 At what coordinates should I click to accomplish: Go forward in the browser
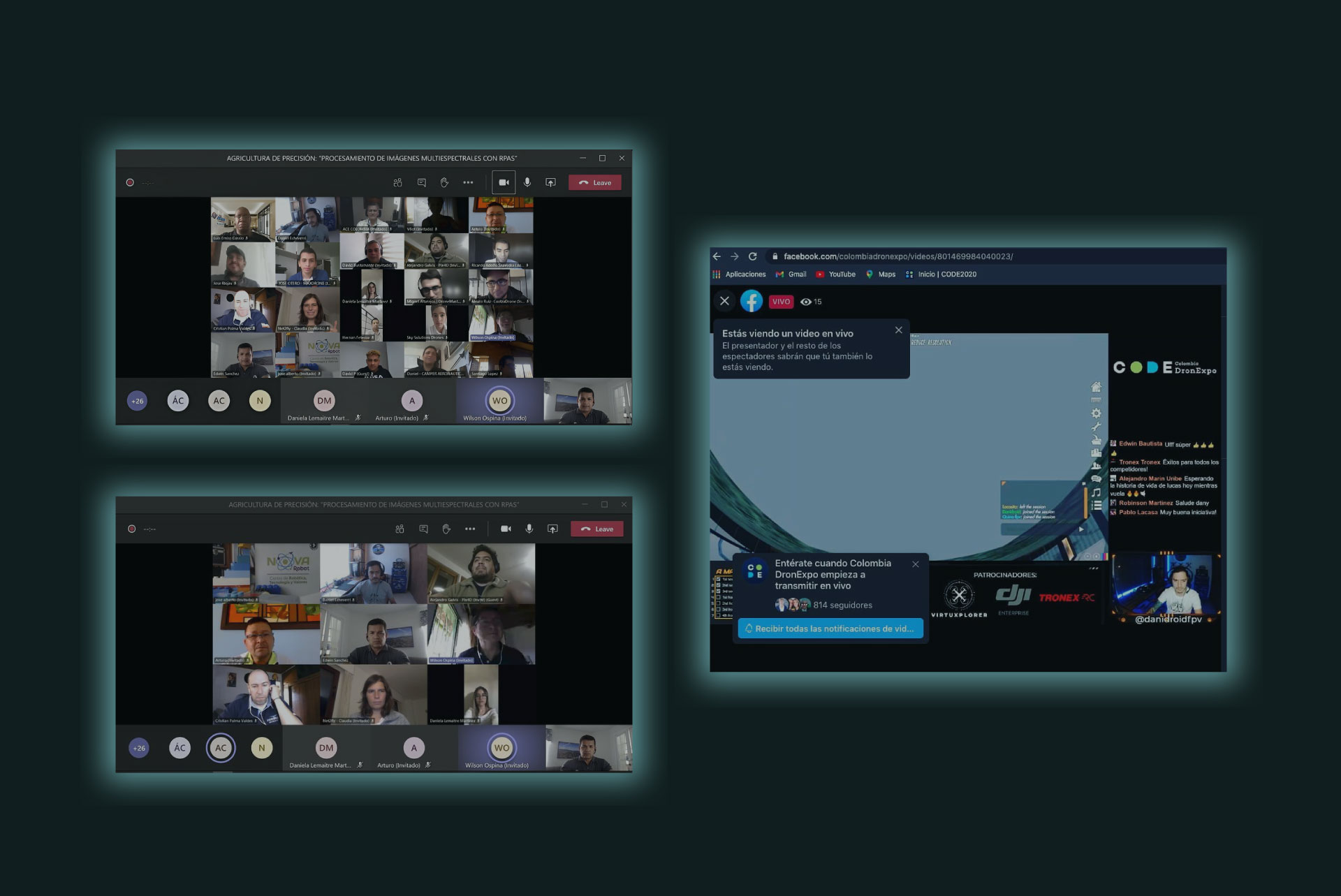[734, 256]
